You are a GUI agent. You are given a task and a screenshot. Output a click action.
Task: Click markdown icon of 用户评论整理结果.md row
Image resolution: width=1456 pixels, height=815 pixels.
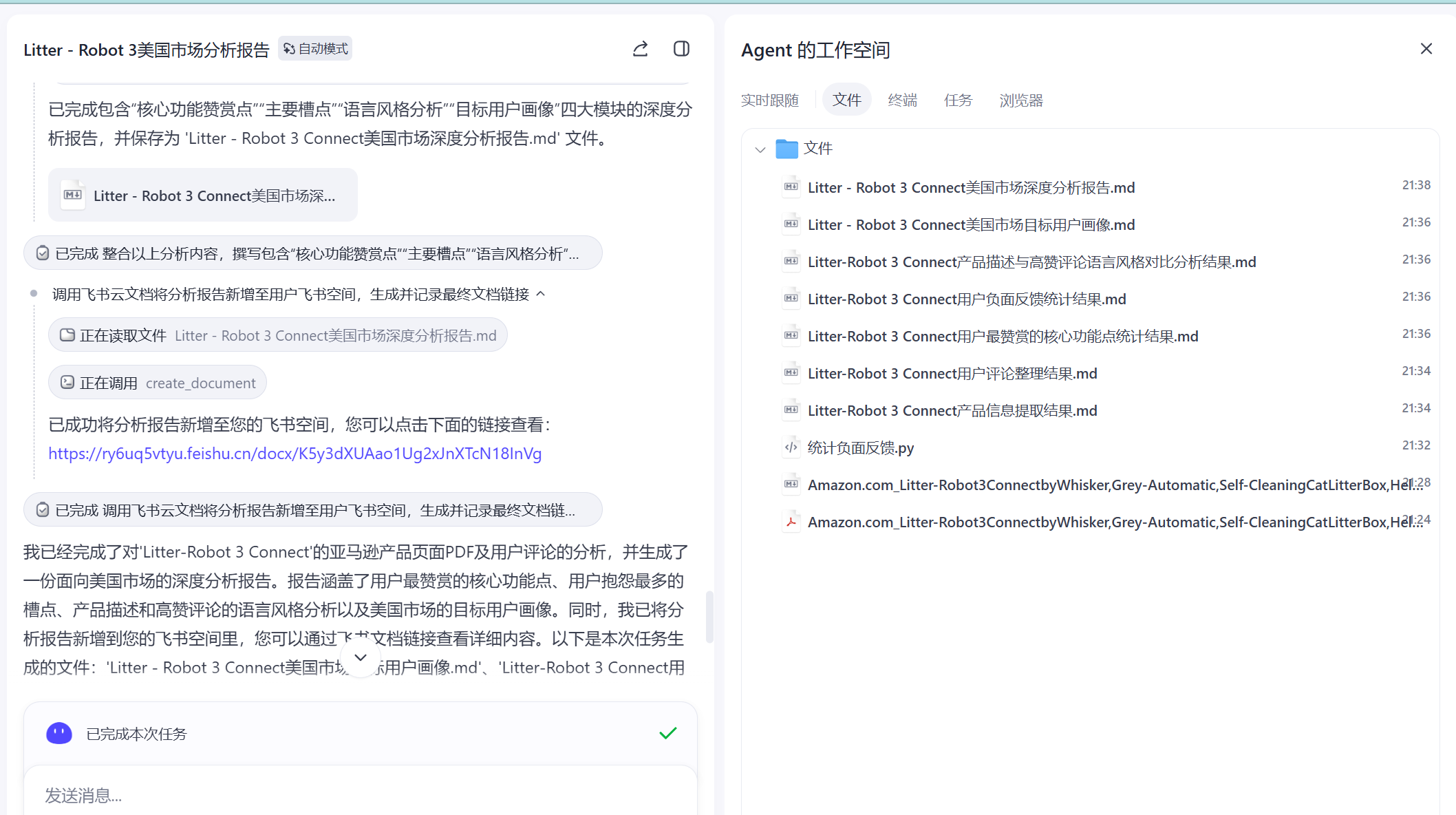pos(791,373)
